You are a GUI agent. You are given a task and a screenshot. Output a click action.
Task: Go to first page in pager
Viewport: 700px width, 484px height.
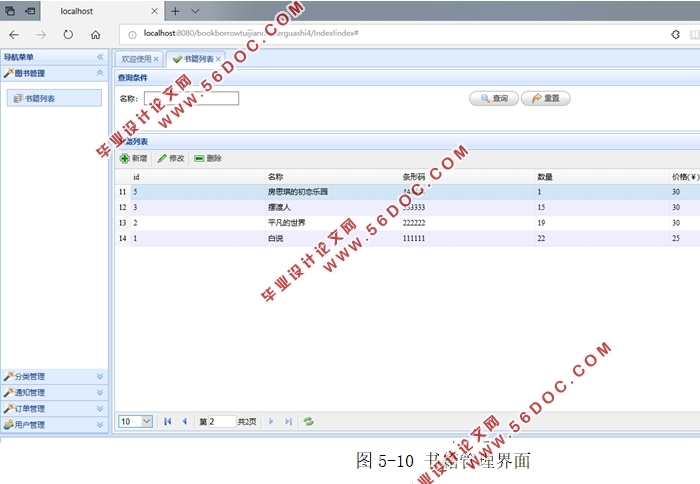[167, 421]
